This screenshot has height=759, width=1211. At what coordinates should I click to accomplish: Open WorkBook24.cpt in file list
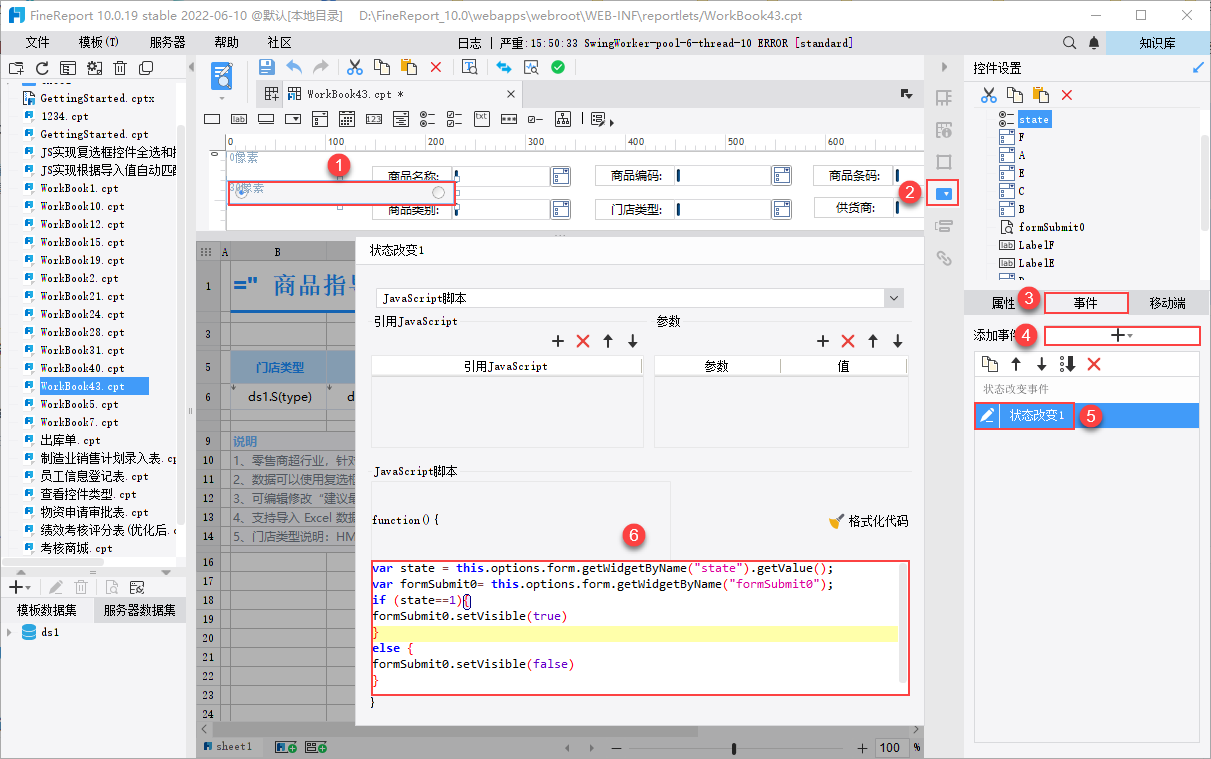pos(82,314)
